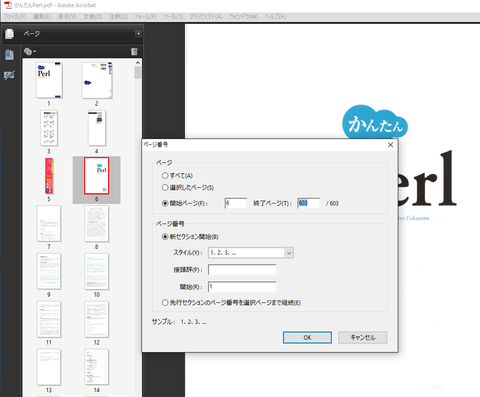Viewport: 480px width, 397px height.
Task: Open the 表示(V) menu
Action: (x=67, y=16)
